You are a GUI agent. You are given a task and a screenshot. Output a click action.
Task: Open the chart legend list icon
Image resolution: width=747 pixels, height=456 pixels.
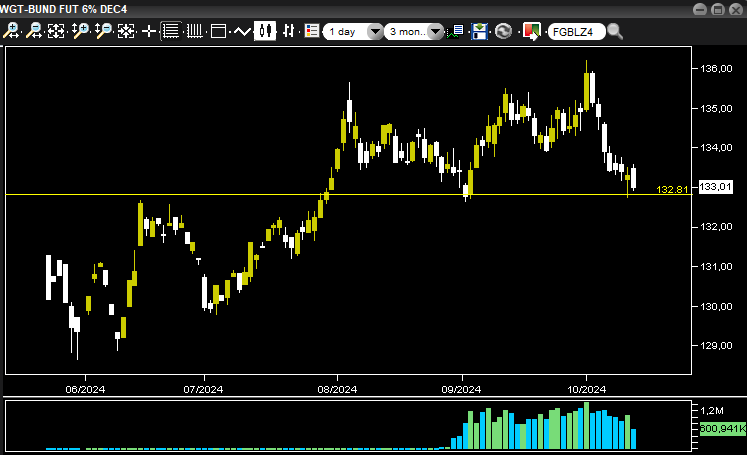tap(312, 31)
